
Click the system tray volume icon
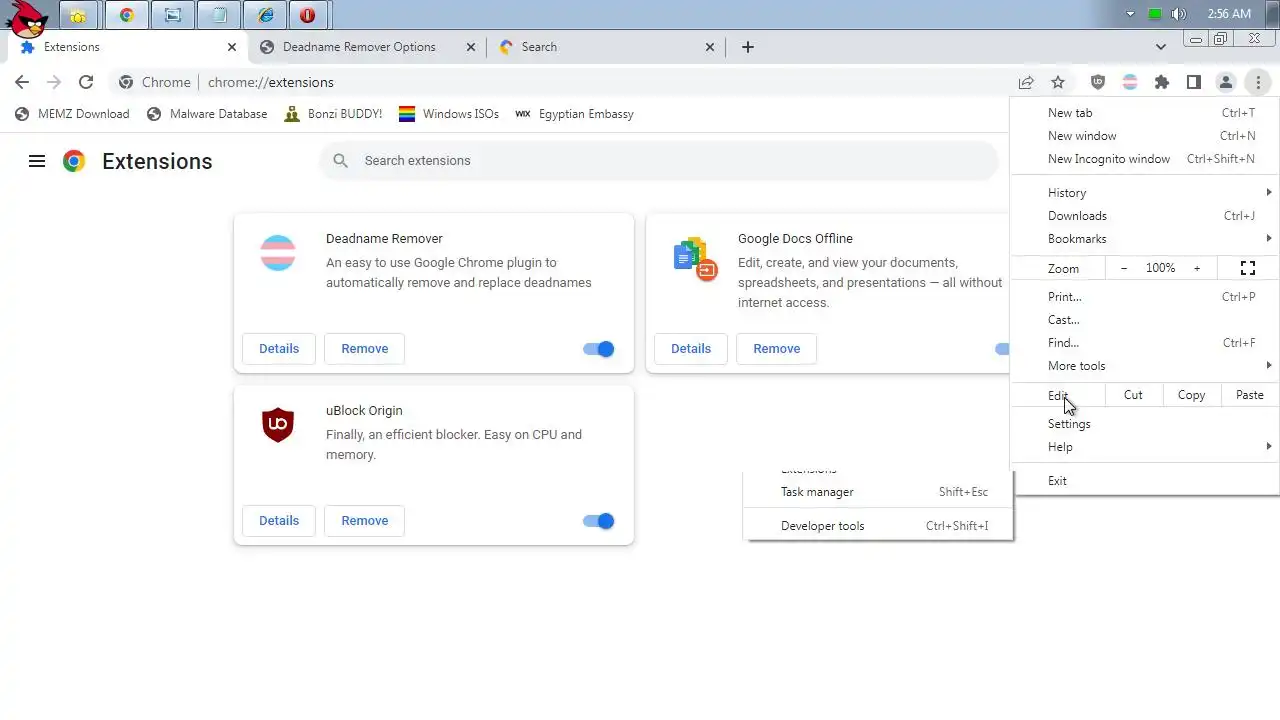1179,14
